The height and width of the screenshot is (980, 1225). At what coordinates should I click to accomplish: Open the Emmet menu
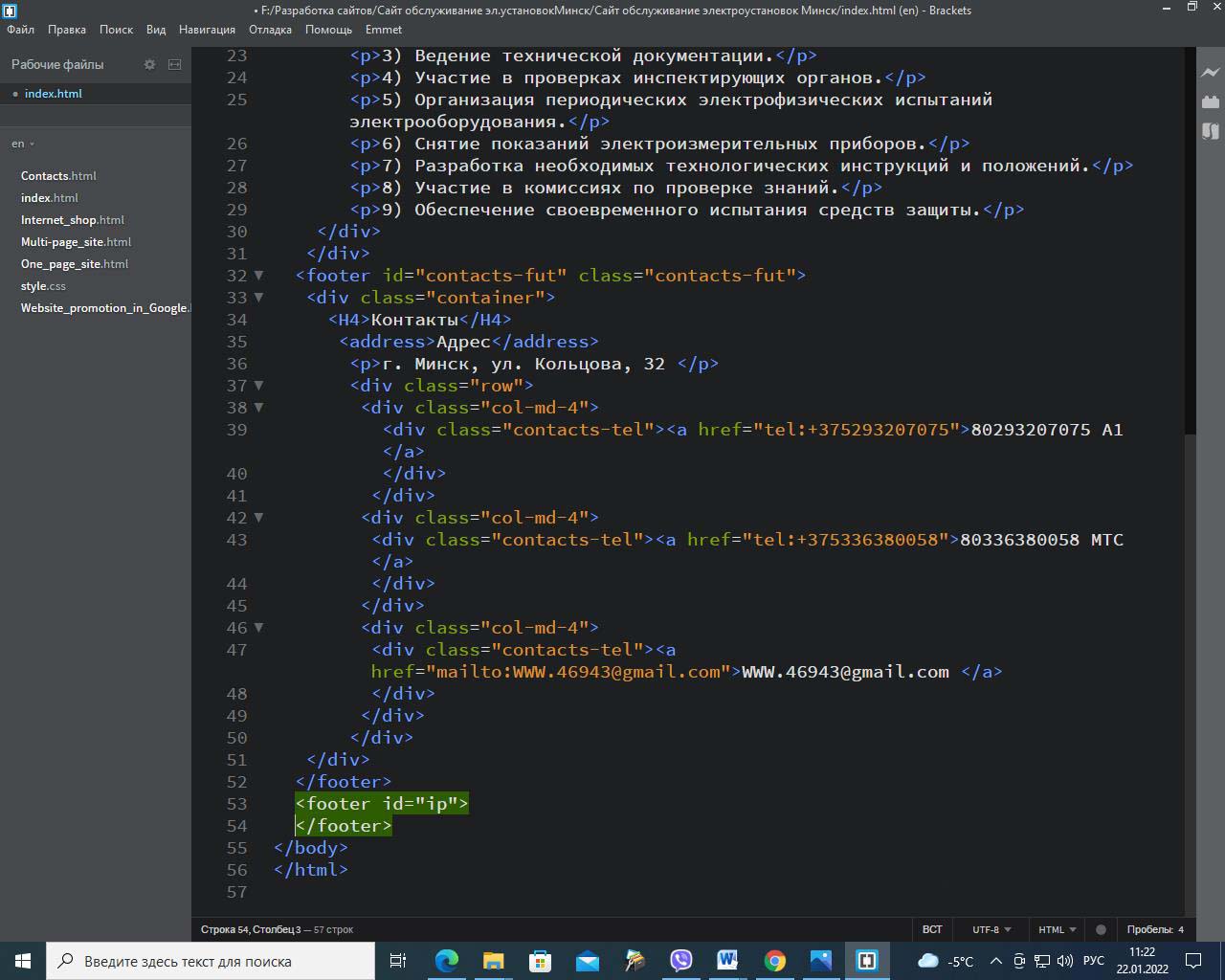coord(384,30)
